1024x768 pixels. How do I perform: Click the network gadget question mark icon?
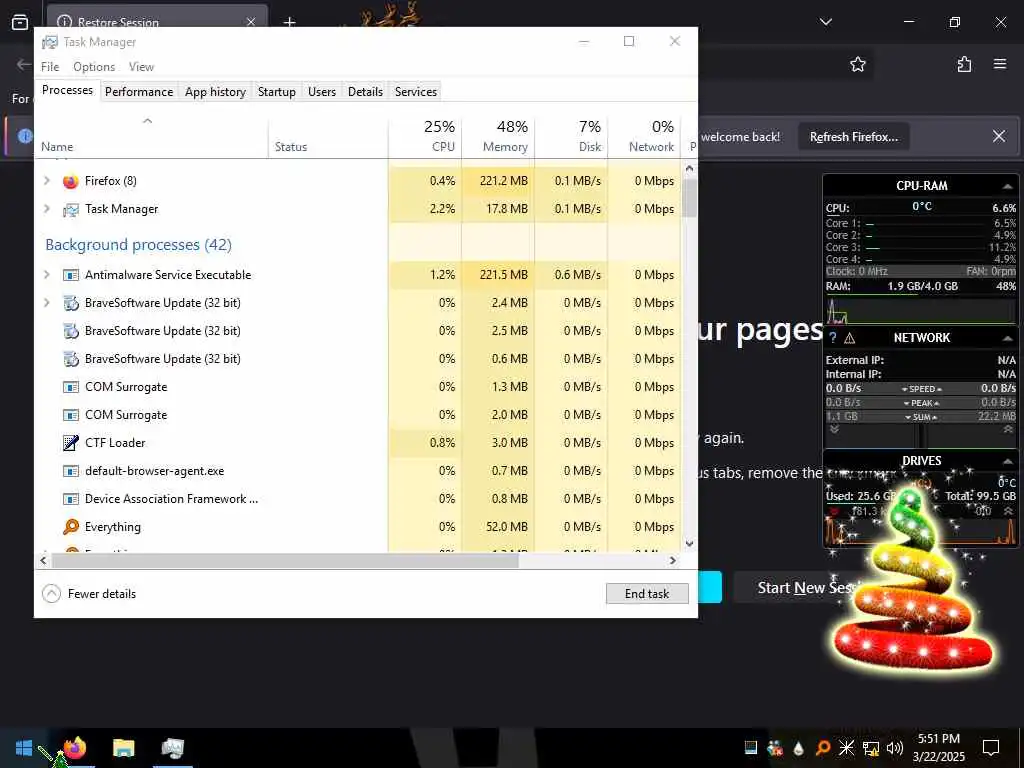point(833,338)
